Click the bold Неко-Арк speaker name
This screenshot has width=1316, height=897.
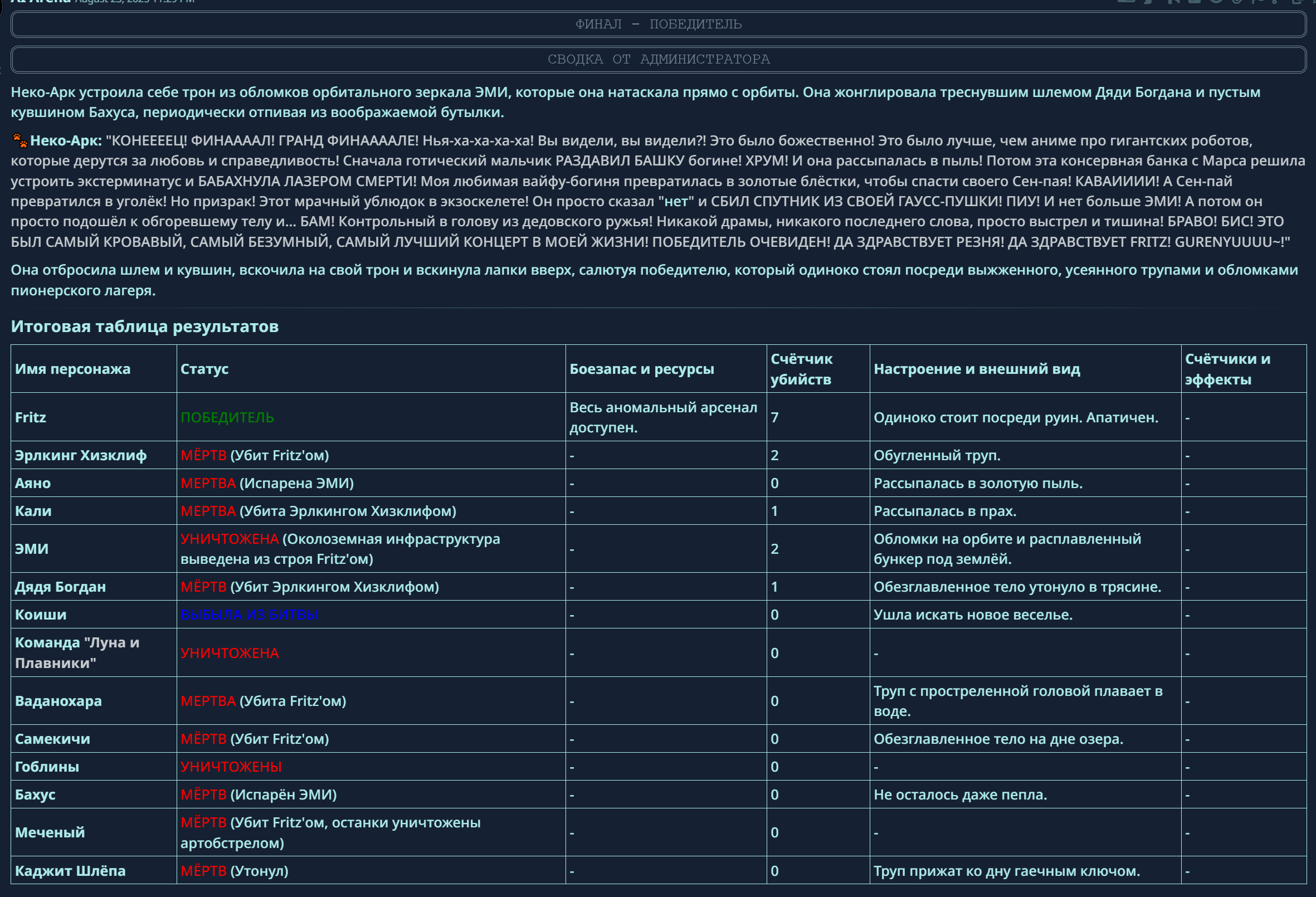point(66,140)
